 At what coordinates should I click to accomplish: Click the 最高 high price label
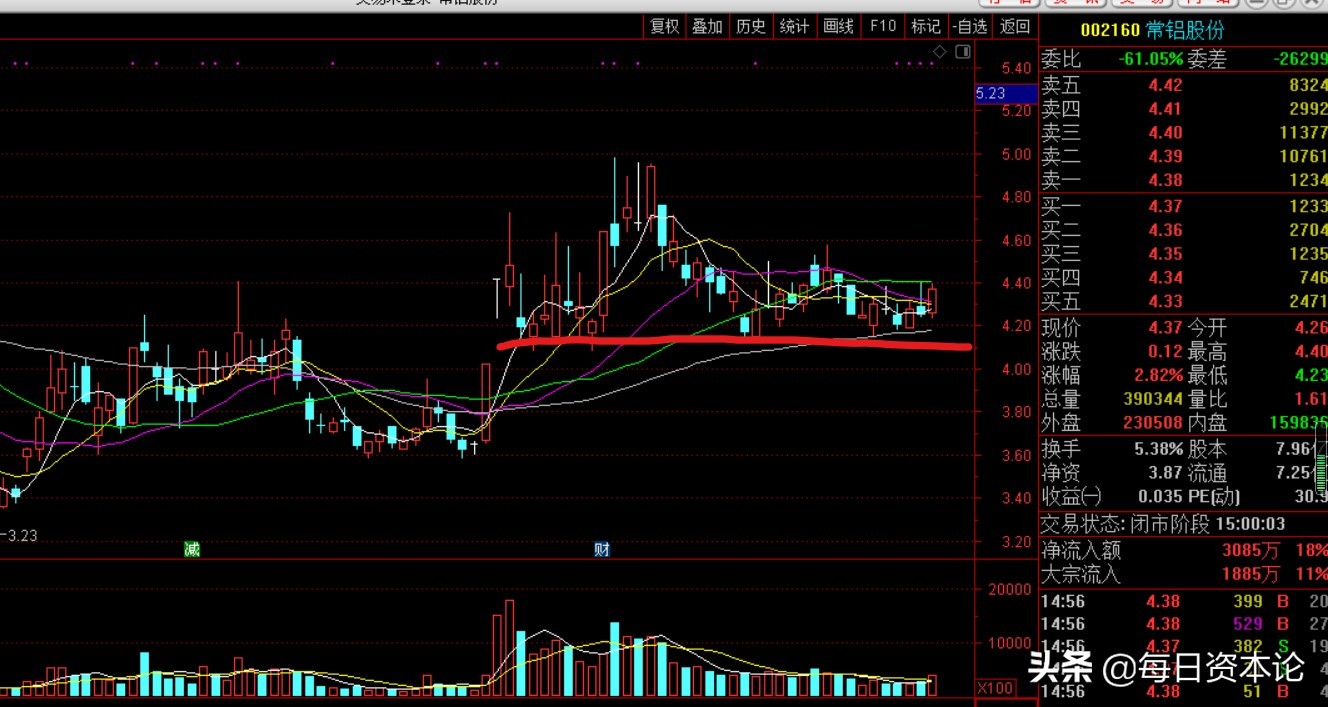pos(1207,352)
